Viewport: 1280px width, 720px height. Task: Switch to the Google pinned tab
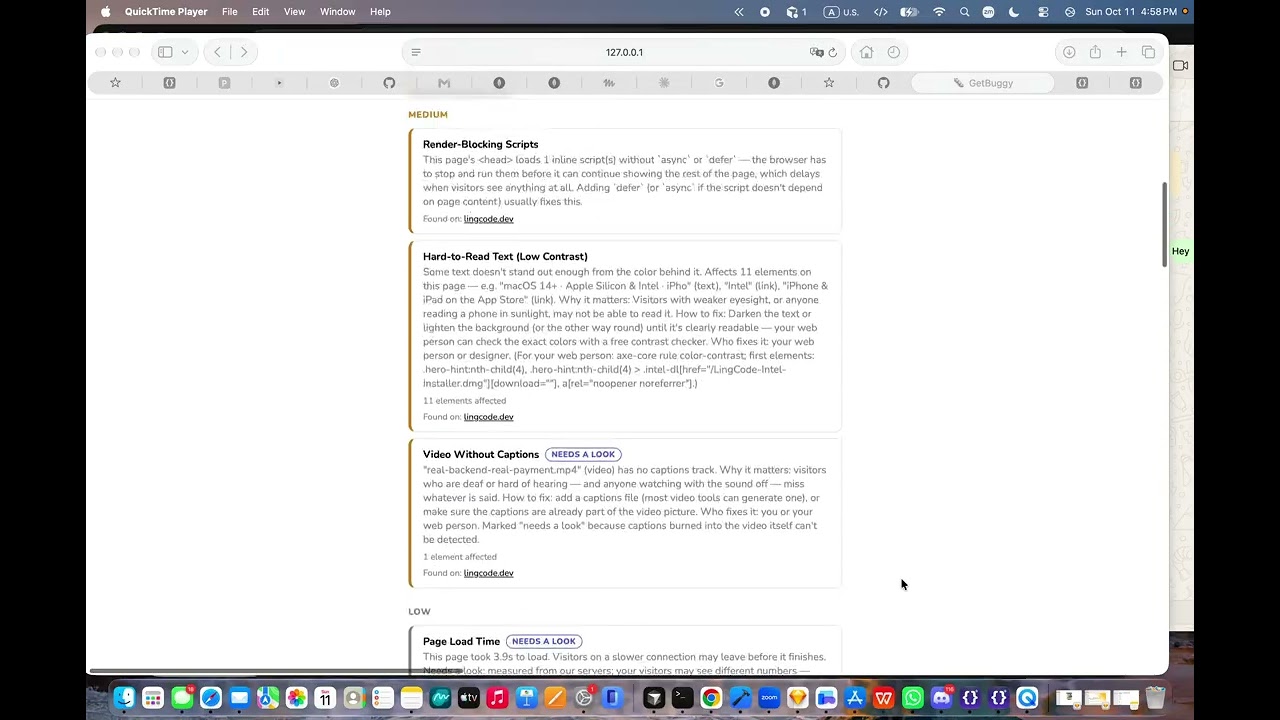719,83
